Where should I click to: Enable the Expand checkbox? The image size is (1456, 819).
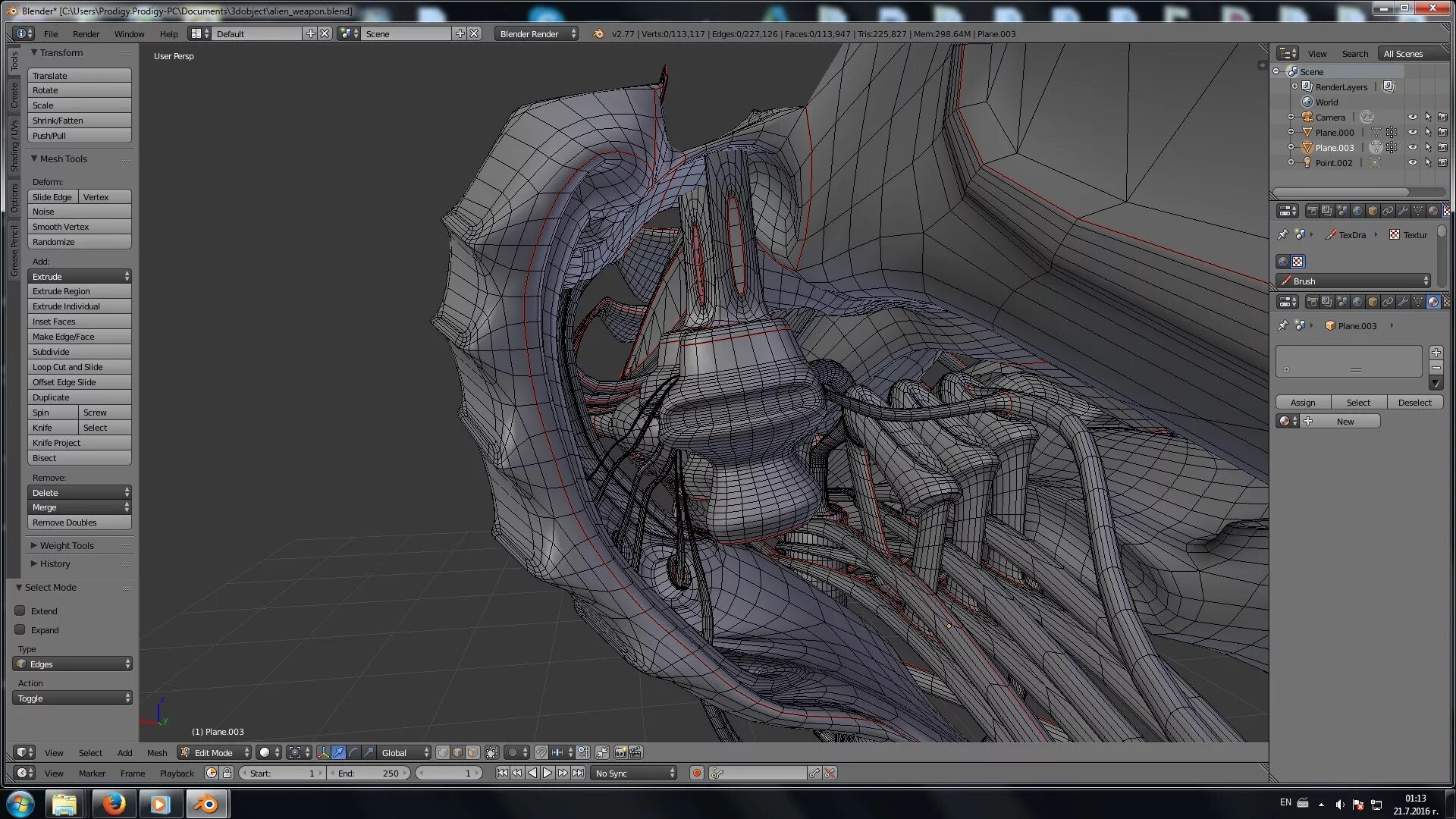(20, 630)
